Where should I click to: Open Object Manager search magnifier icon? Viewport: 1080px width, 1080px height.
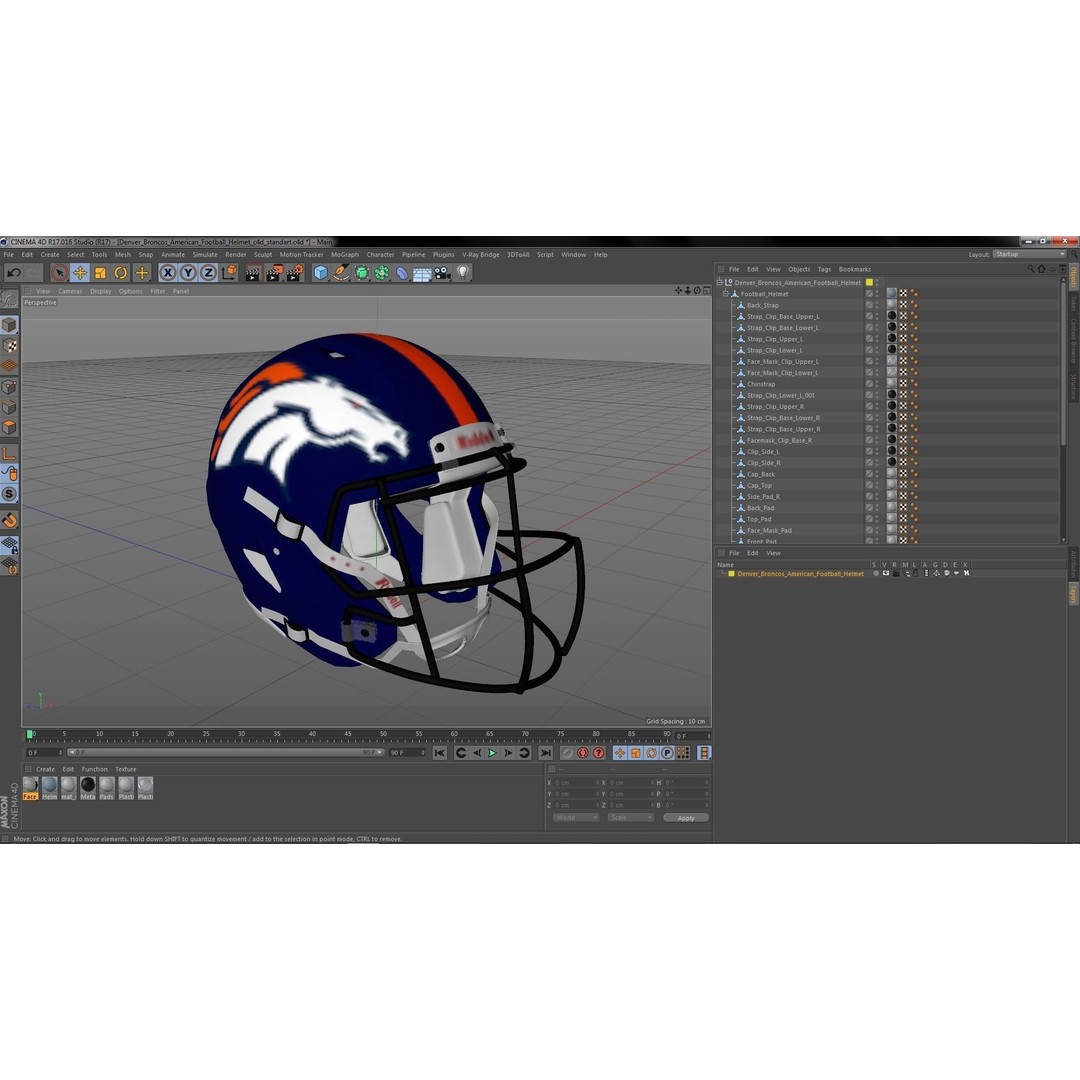(x=1031, y=269)
